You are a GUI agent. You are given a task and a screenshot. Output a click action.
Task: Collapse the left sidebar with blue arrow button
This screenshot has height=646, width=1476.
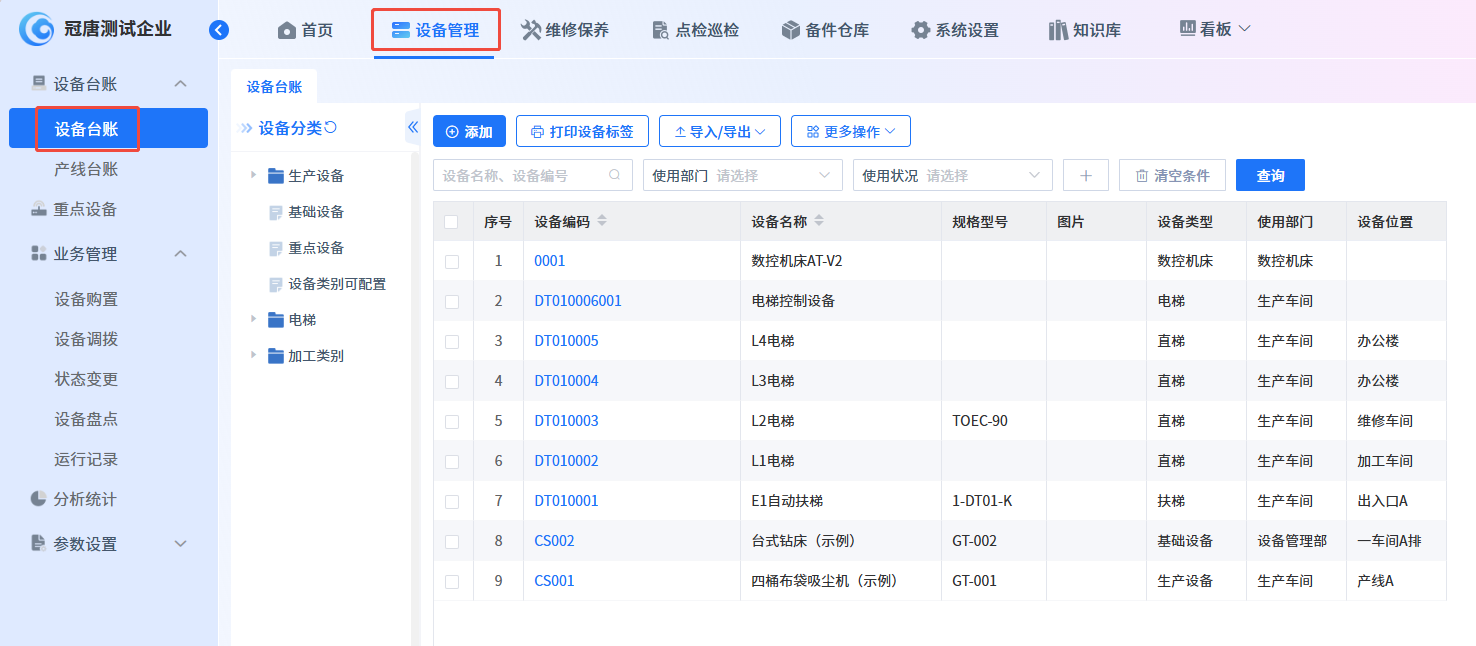(219, 30)
